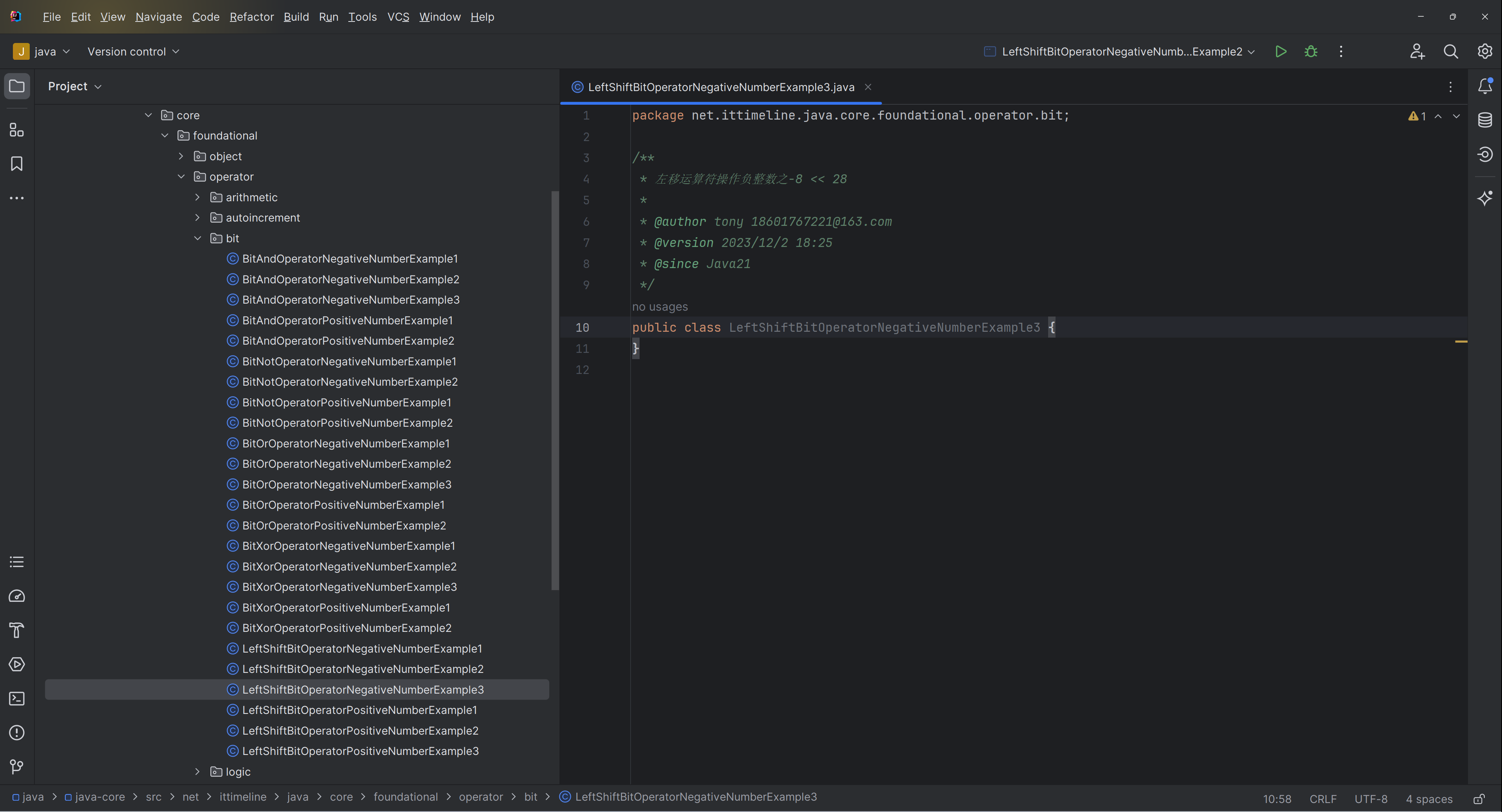This screenshot has width=1502, height=812.
Task: Open Search Everywhere magnifier icon
Action: pyautogui.click(x=1451, y=51)
